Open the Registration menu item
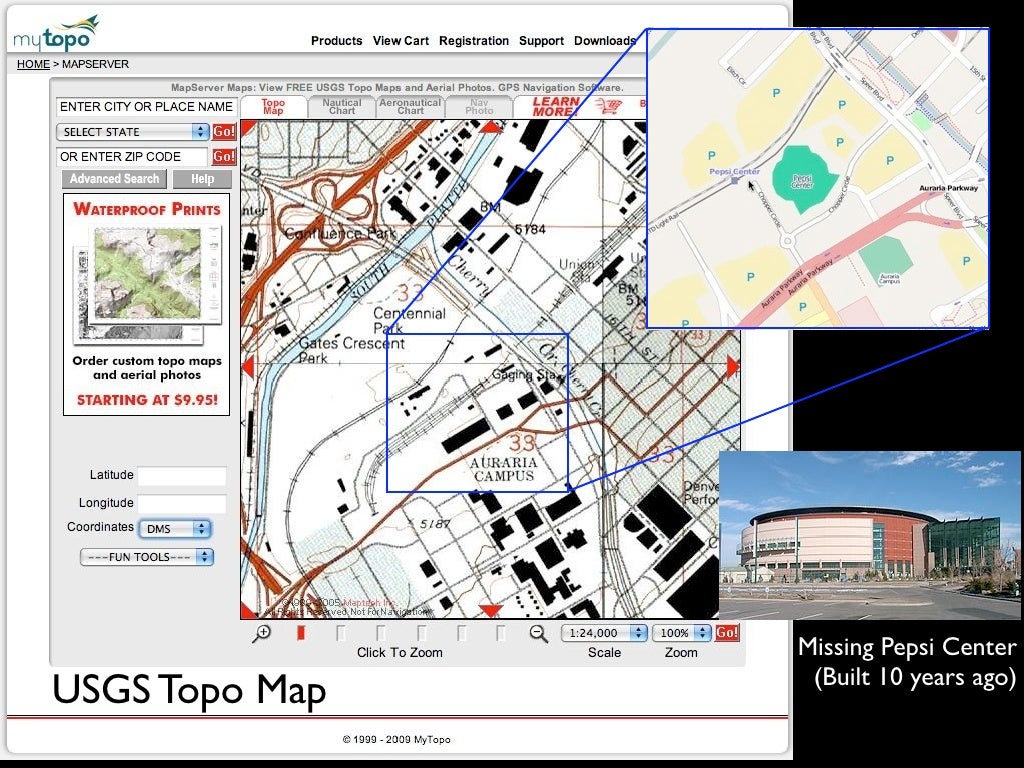1024x768 pixels. 473,40
